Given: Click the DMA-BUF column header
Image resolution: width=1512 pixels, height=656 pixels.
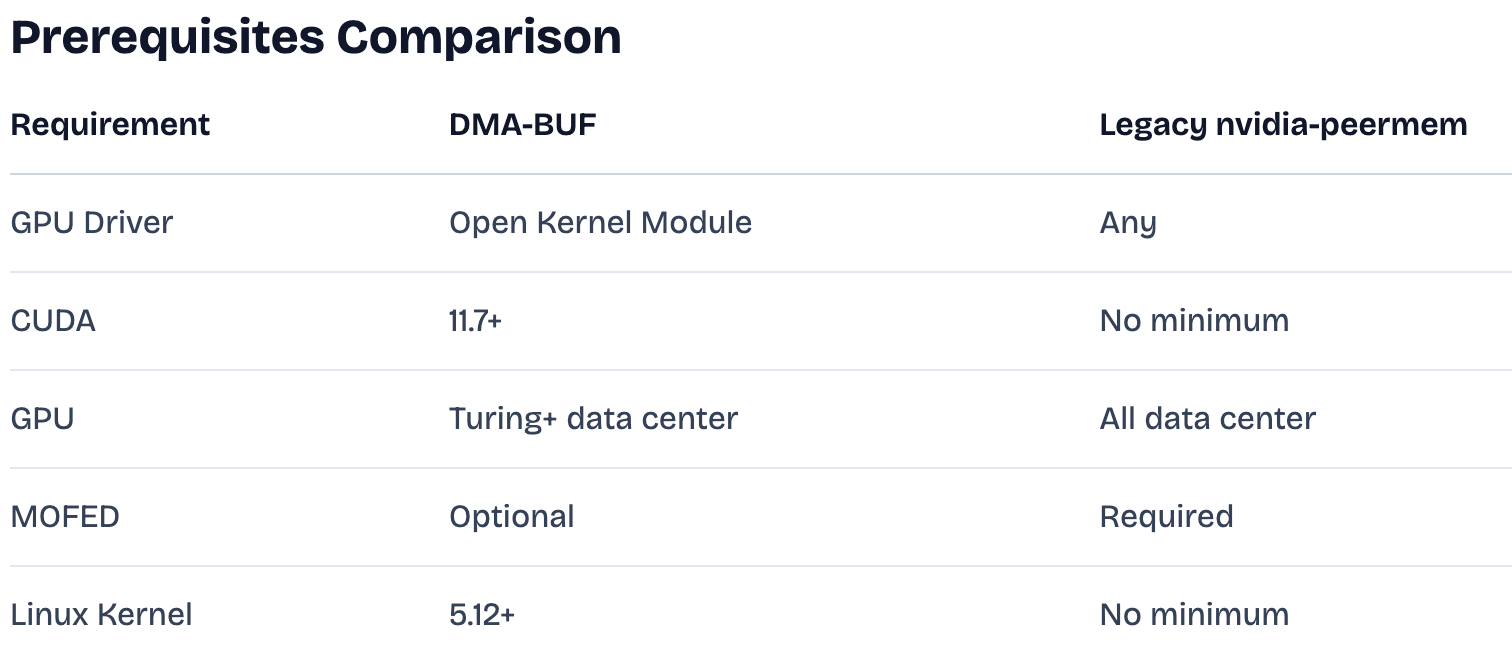Looking at the screenshot, I should [x=522, y=125].
